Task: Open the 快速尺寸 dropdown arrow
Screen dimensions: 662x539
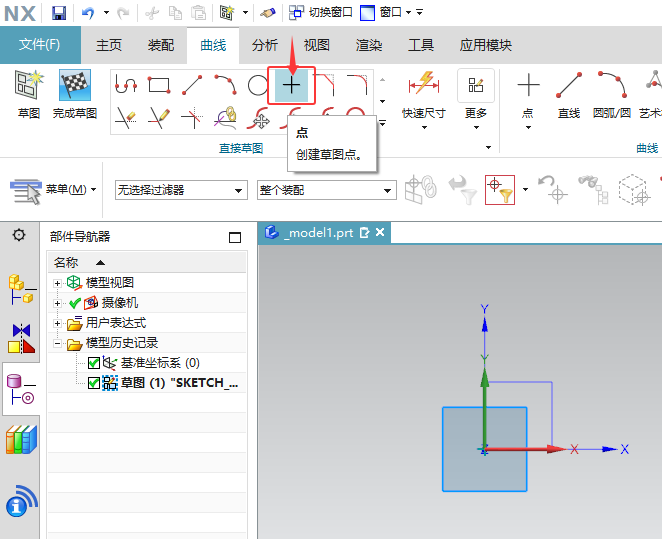Action: coord(424,127)
